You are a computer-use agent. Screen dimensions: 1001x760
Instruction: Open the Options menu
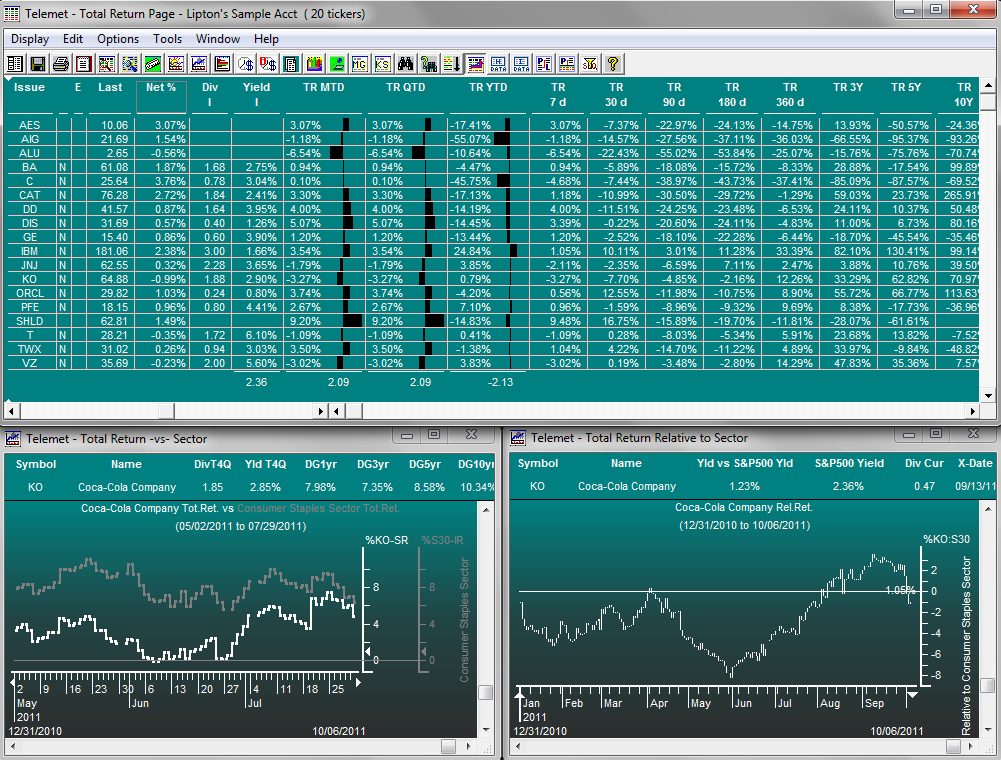coord(117,39)
